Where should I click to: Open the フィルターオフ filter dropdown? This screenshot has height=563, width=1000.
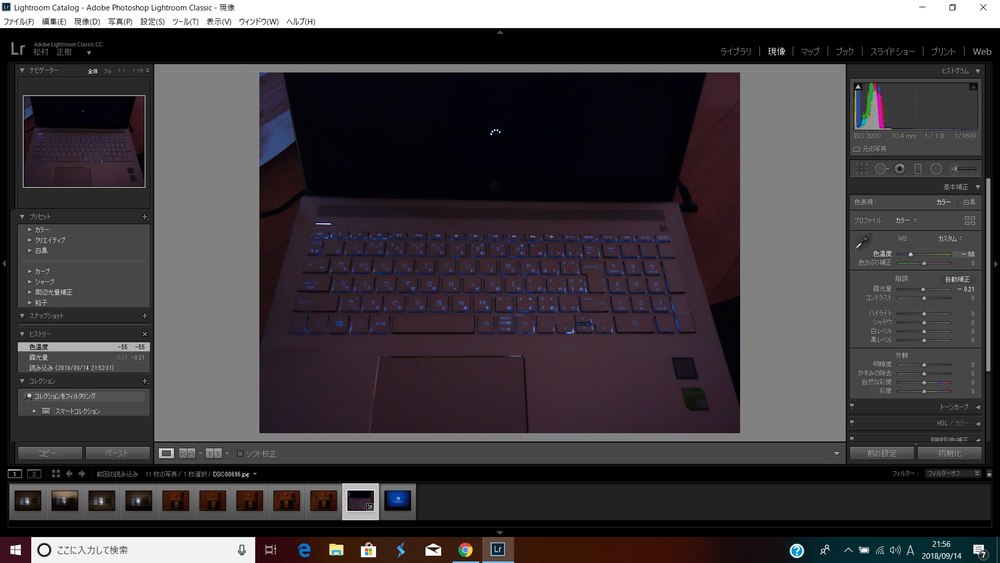point(953,474)
